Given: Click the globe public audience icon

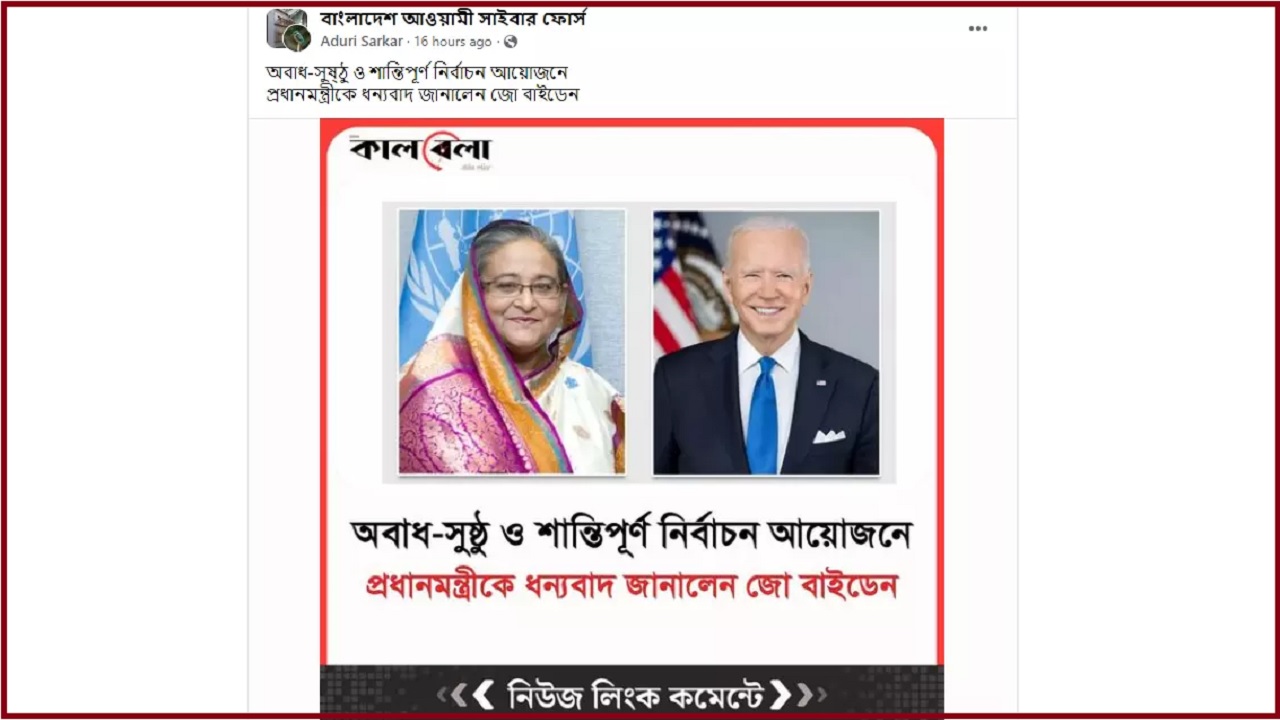Looking at the screenshot, I should 511,42.
